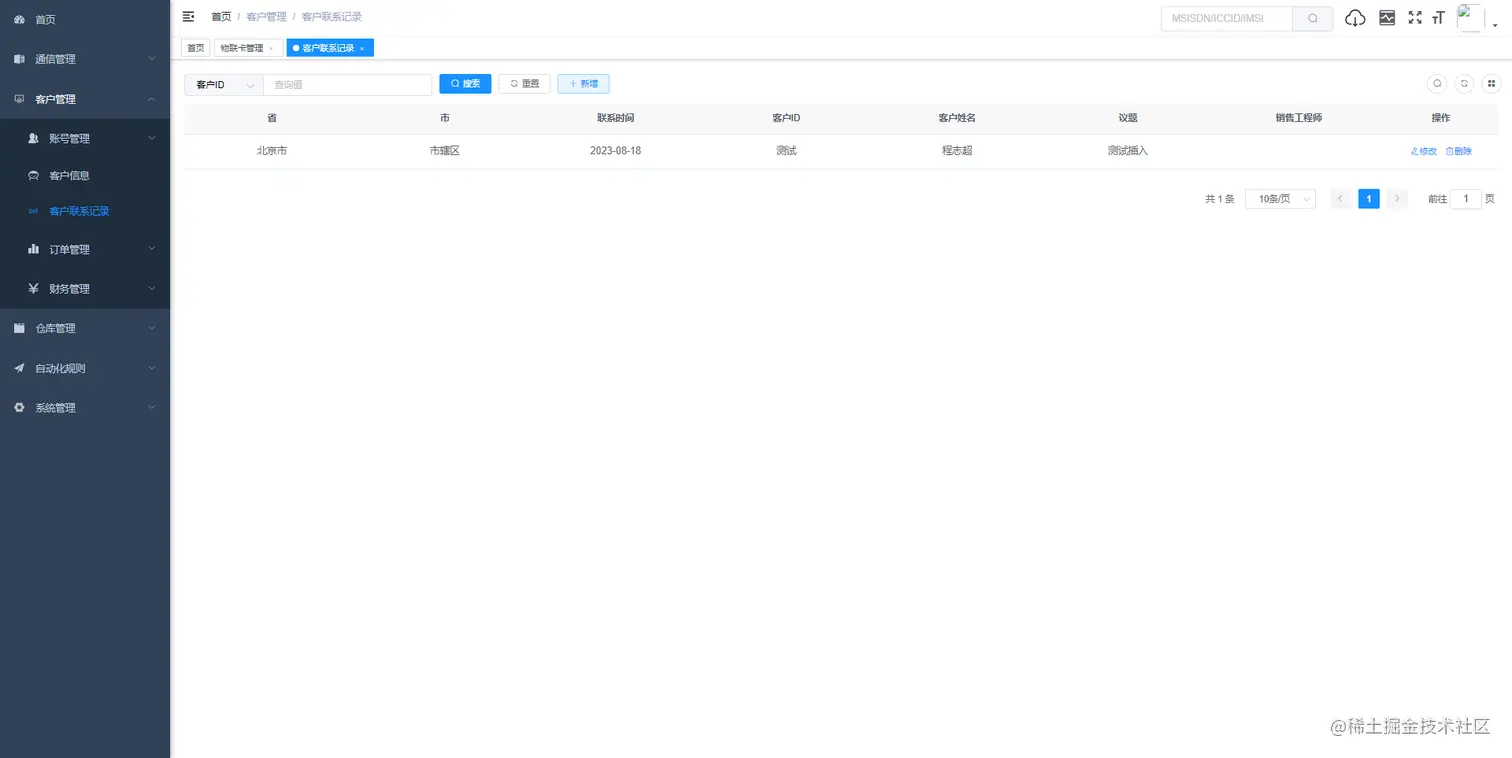Open the monitor chart icon in header

tap(1387, 18)
